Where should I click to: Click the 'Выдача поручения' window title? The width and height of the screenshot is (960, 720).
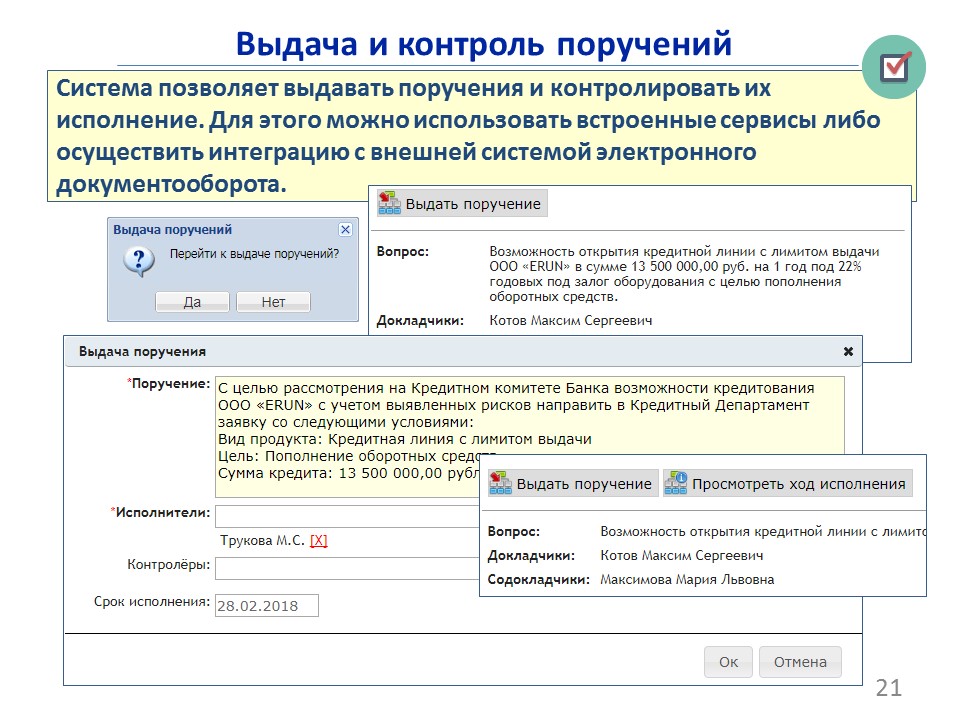(142, 351)
